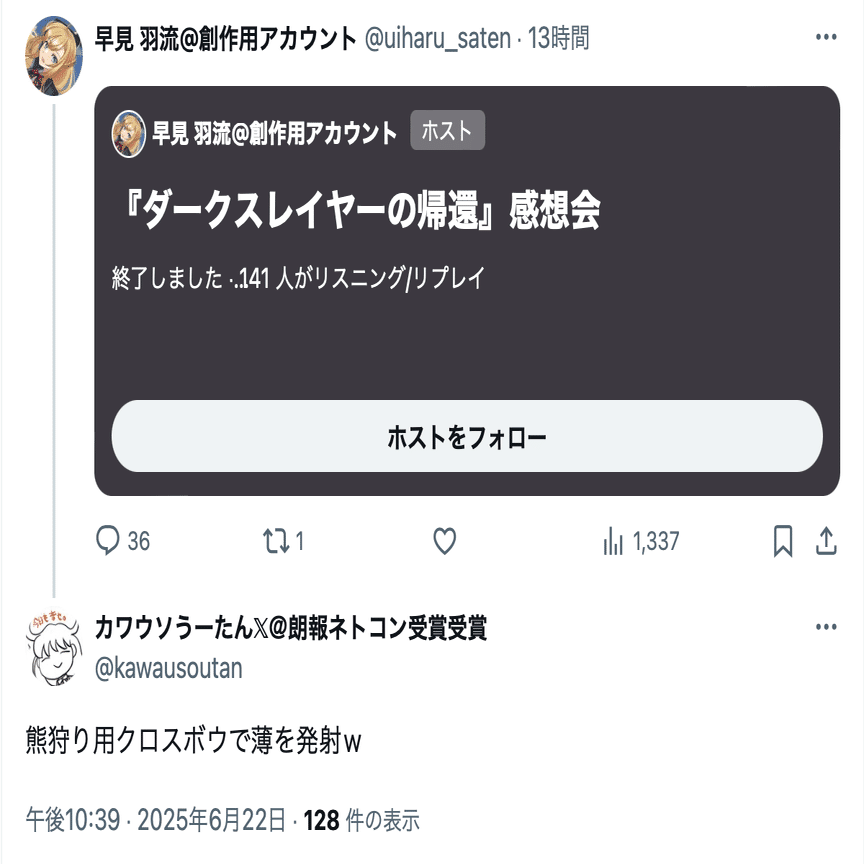
Task: Follow the host with ホストをフォロー button
Action: [x=467, y=436]
